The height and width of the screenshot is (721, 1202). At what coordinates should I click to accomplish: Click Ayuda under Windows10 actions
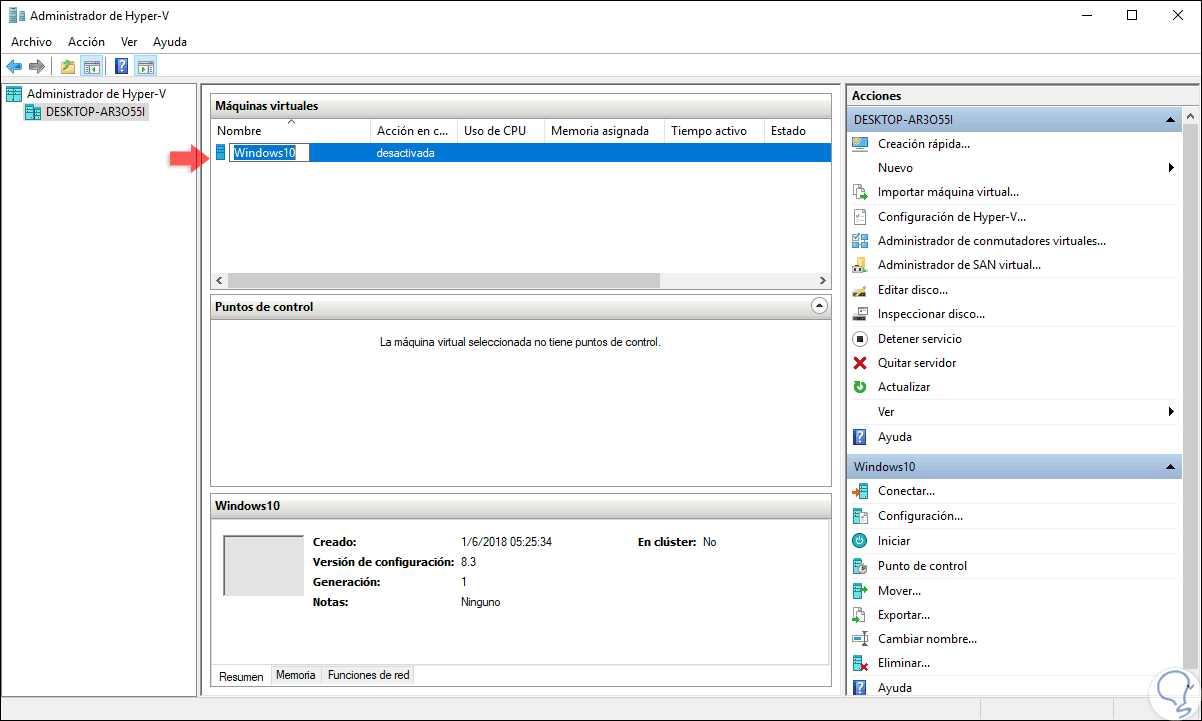(895, 688)
